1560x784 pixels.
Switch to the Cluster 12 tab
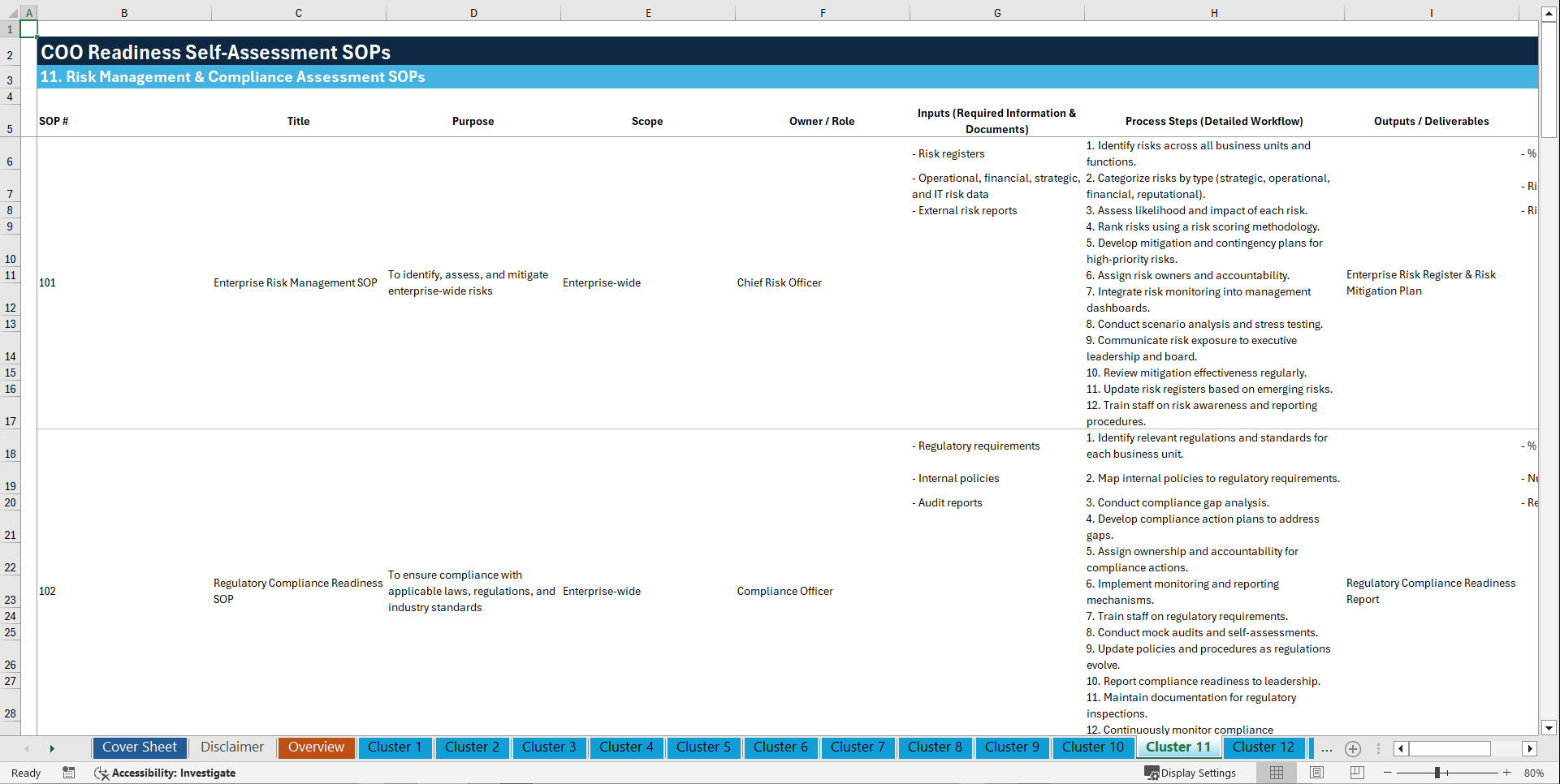click(x=1264, y=747)
